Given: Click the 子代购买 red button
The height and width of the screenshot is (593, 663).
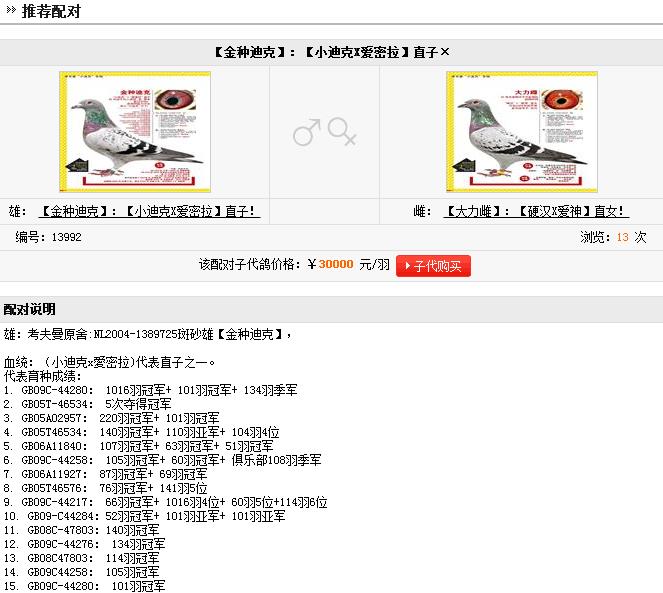Looking at the screenshot, I should (433, 266).
